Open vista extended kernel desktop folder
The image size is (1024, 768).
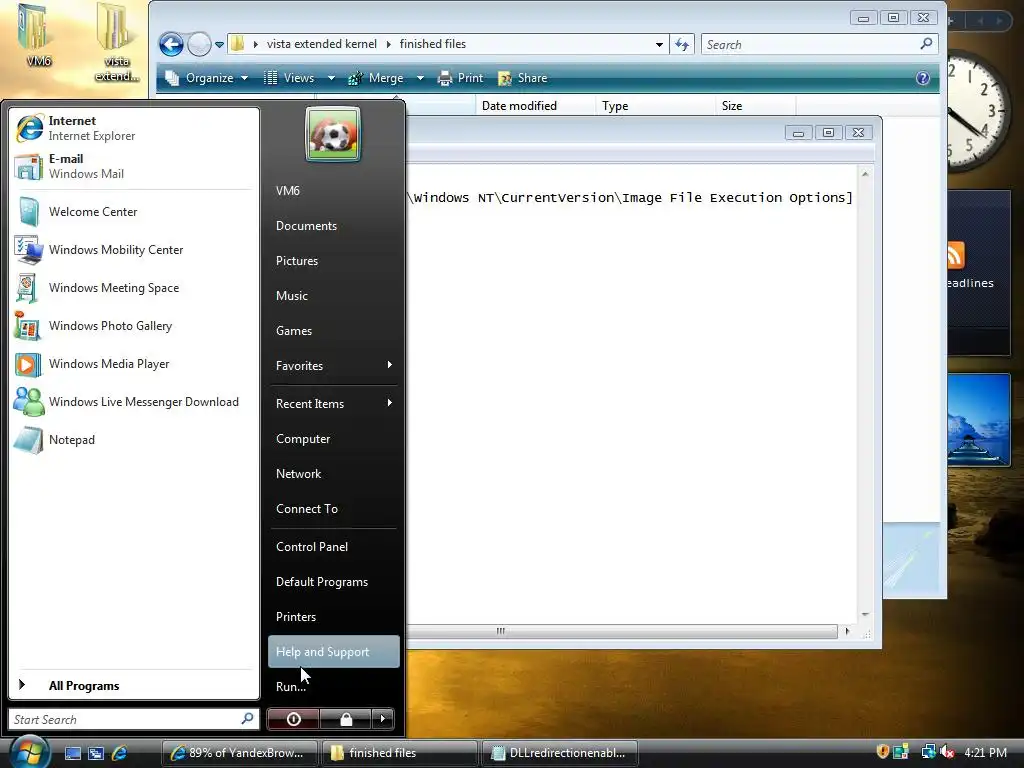117,43
